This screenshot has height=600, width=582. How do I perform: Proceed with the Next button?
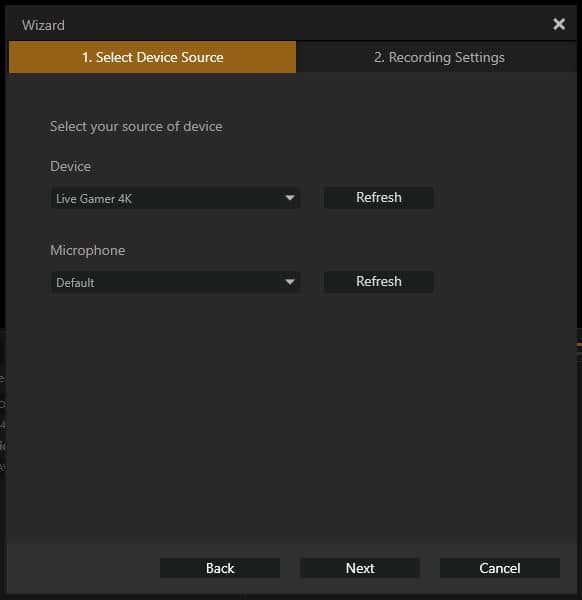[360, 568]
